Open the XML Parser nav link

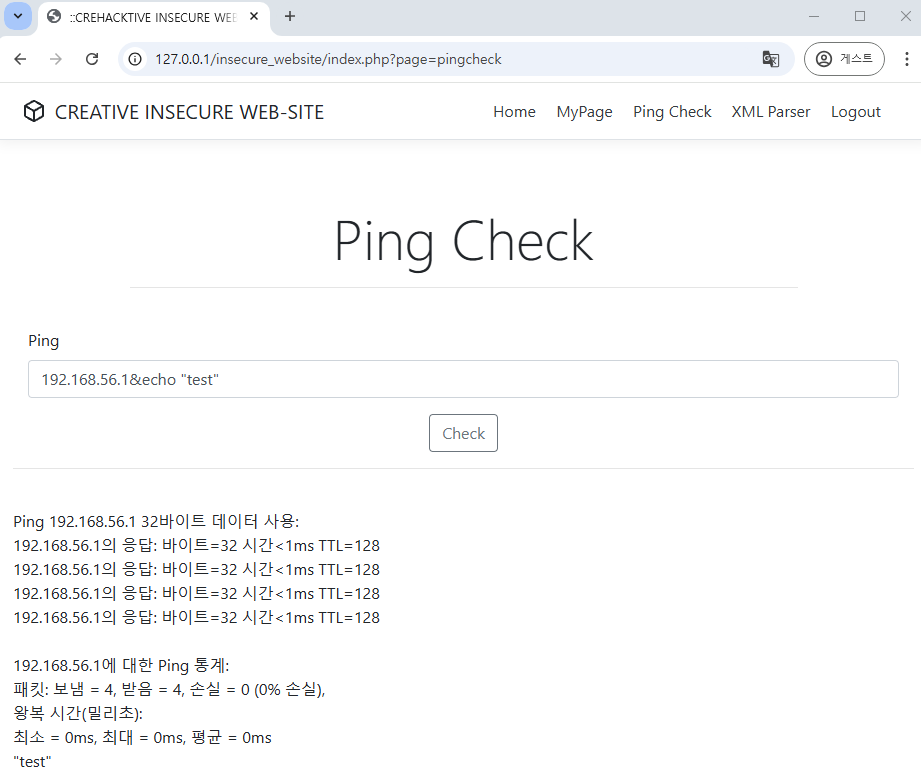coord(771,112)
